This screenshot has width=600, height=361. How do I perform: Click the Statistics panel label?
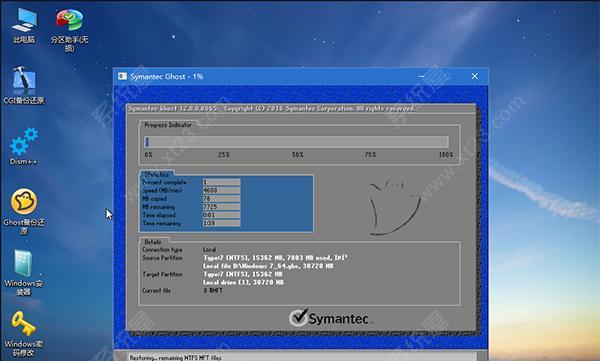157,175
